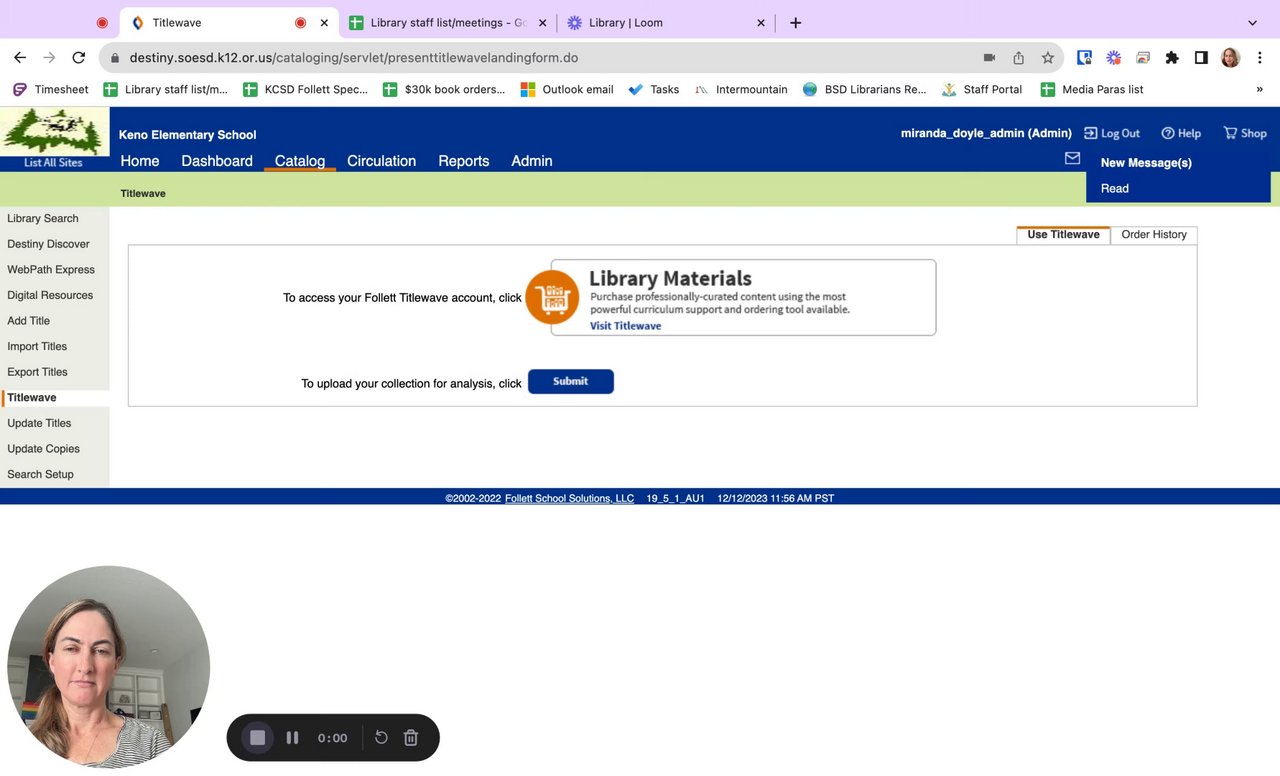This screenshot has width=1280, height=776.
Task: Click List All Sites
Action: (x=54, y=163)
